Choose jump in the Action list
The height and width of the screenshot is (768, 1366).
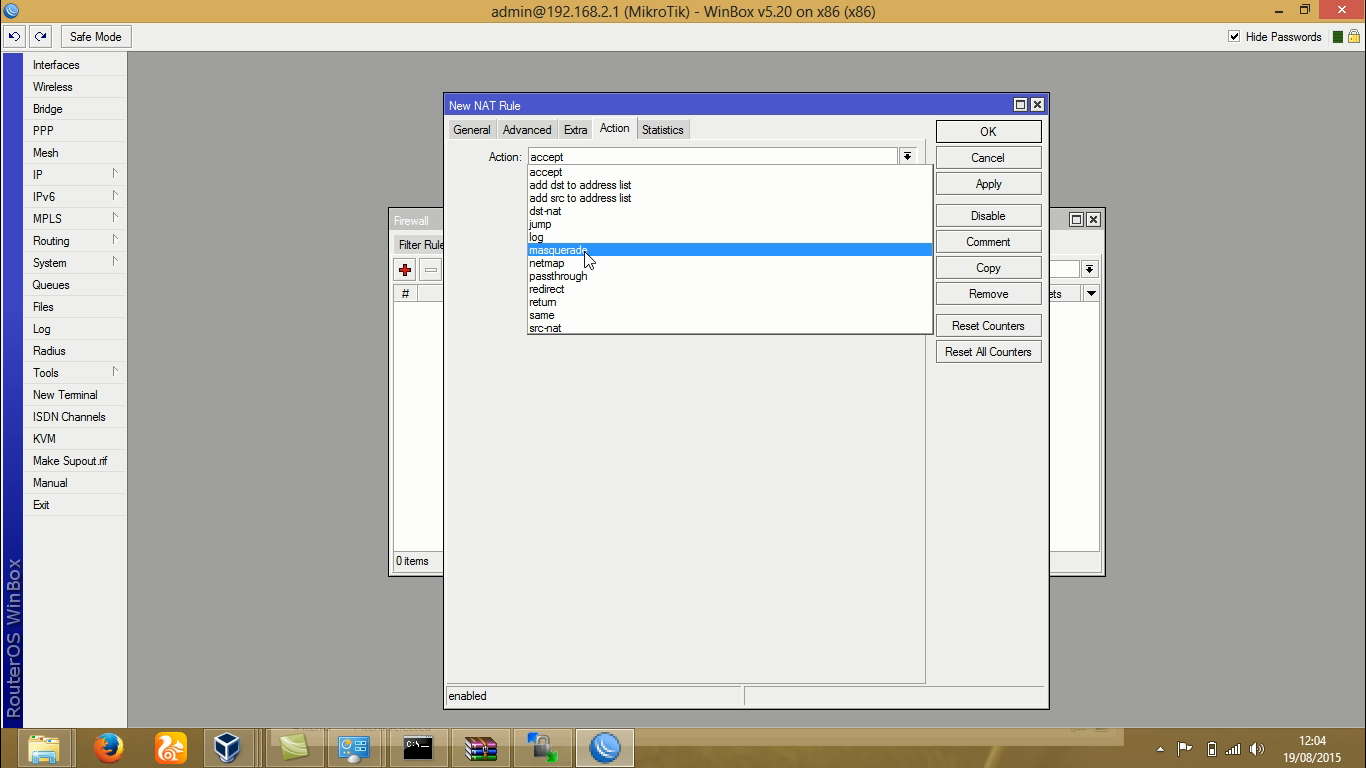[730, 224]
